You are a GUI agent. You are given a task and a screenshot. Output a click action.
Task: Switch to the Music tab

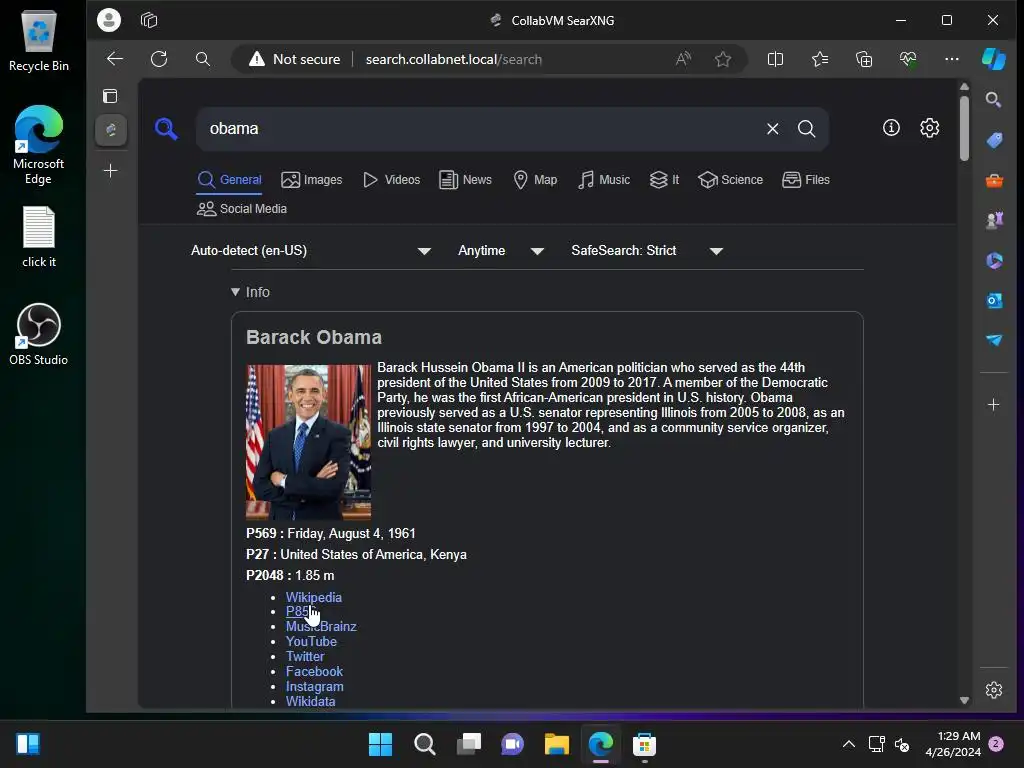click(603, 180)
